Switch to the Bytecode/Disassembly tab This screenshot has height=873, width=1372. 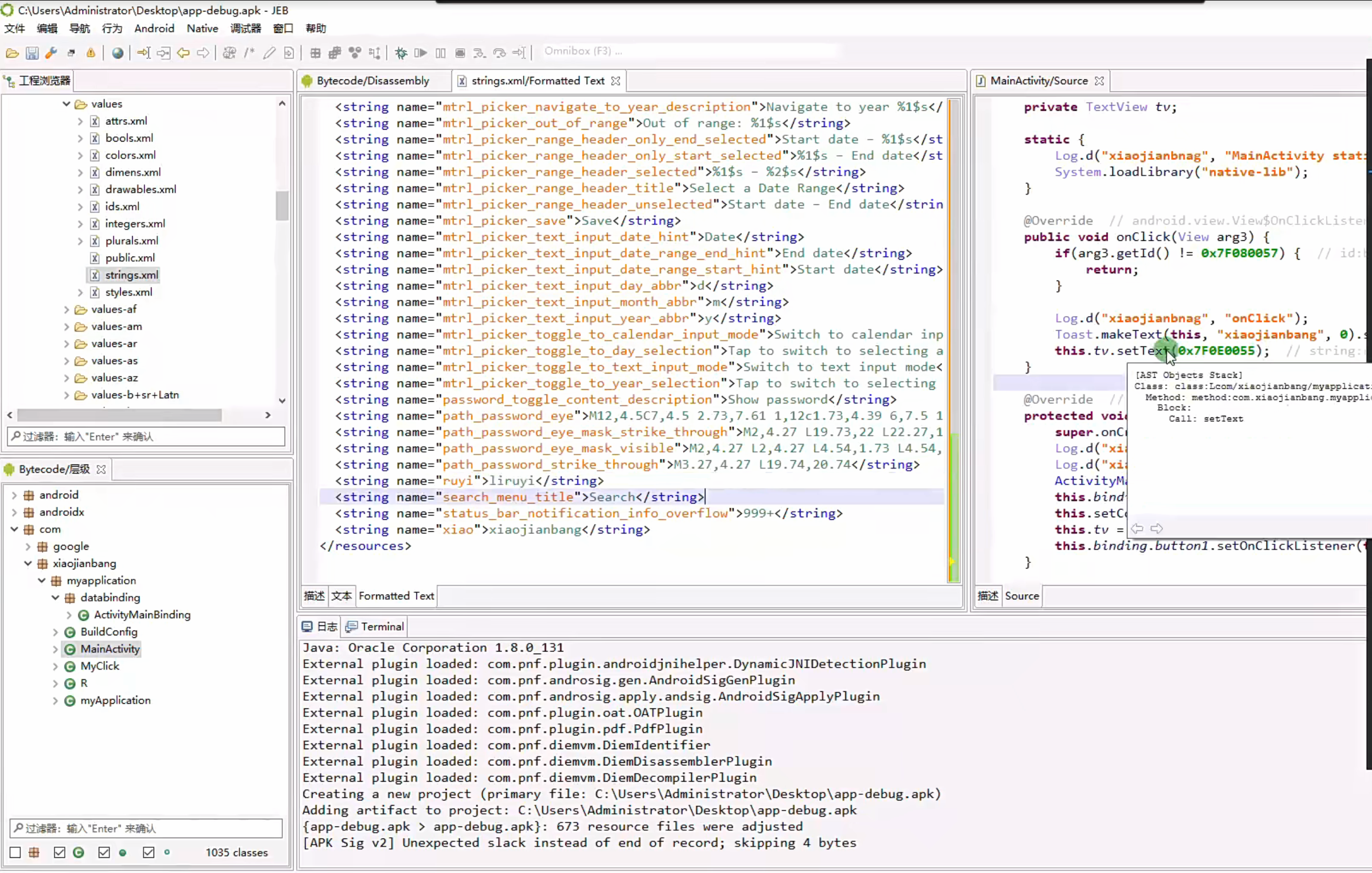pos(372,81)
